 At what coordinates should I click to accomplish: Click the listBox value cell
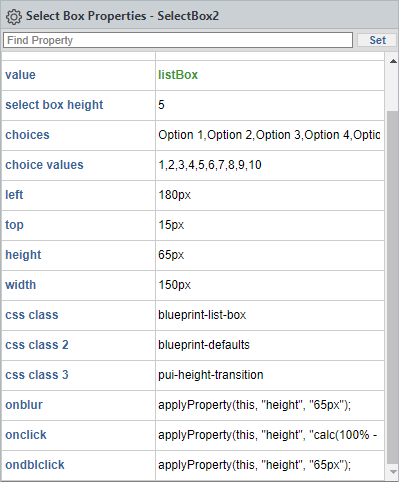tap(270, 75)
